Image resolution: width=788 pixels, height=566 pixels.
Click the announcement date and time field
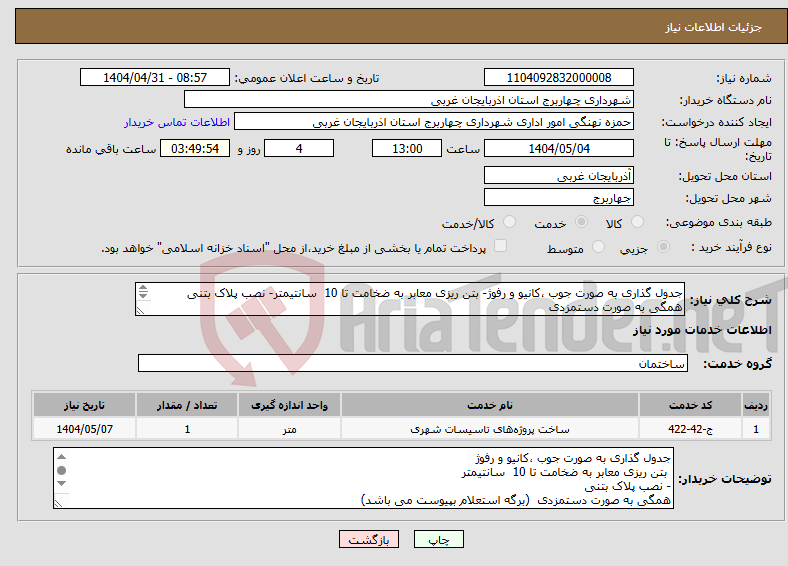tap(155, 77)
